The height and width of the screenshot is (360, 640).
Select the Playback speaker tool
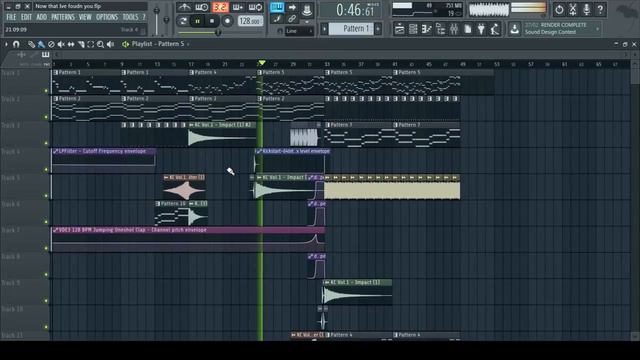point(110,44)
